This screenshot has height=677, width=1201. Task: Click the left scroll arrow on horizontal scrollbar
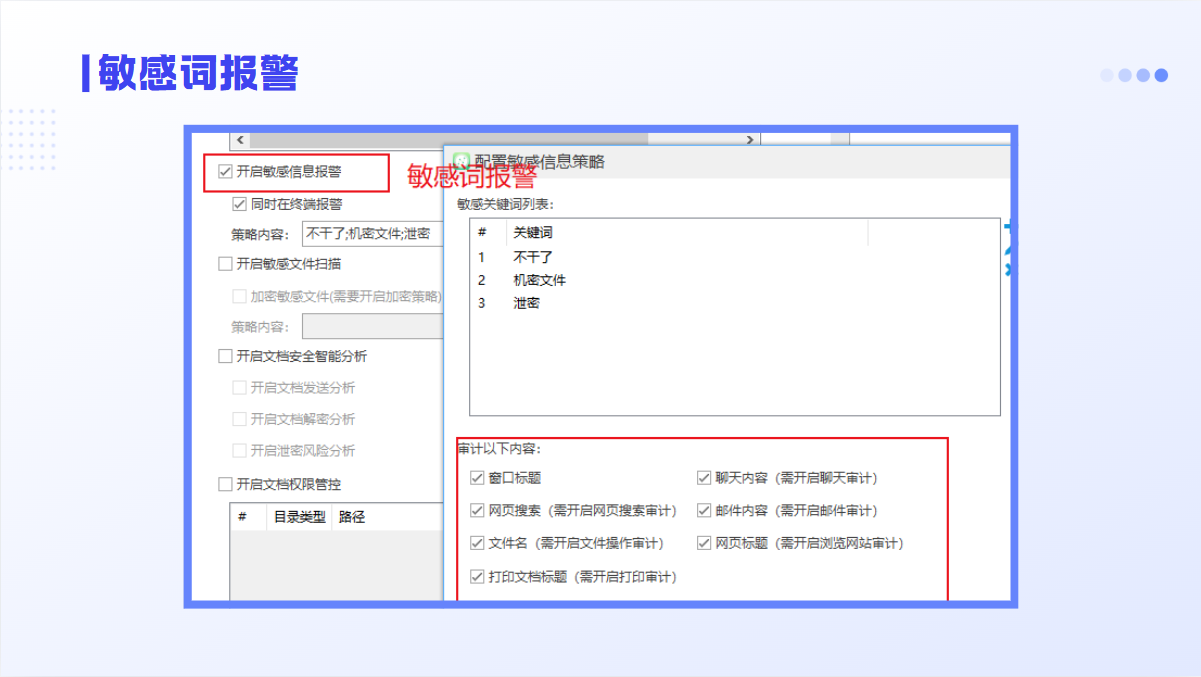click(x=240, y=140)
